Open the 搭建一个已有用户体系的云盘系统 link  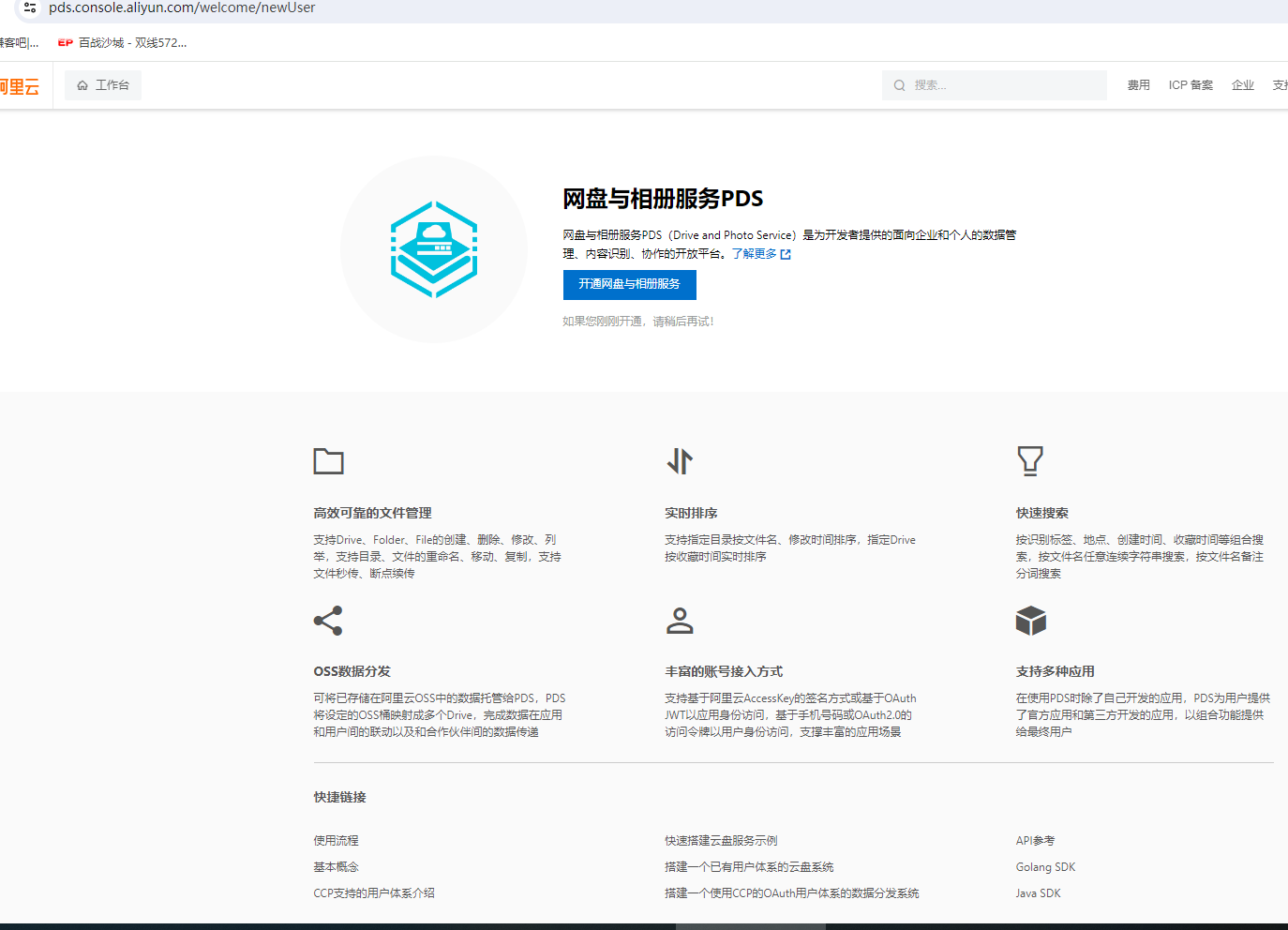tap(749, 867)
